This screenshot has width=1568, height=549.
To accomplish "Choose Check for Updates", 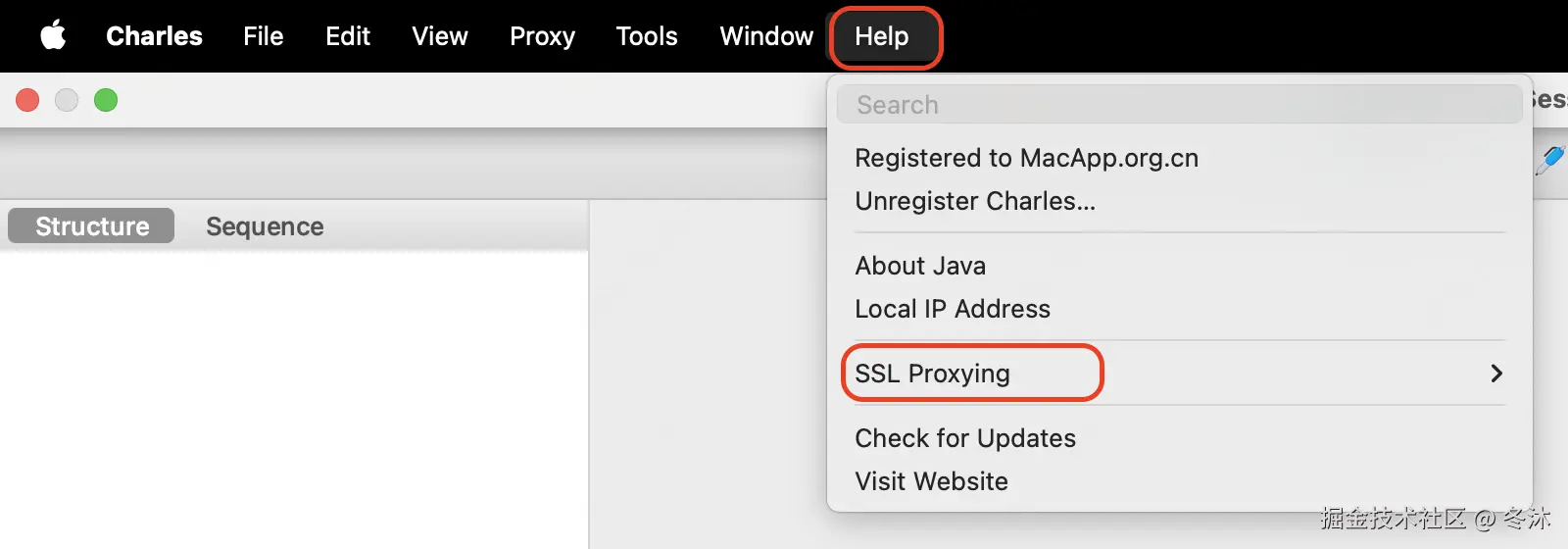I will (x=965, y=438).
